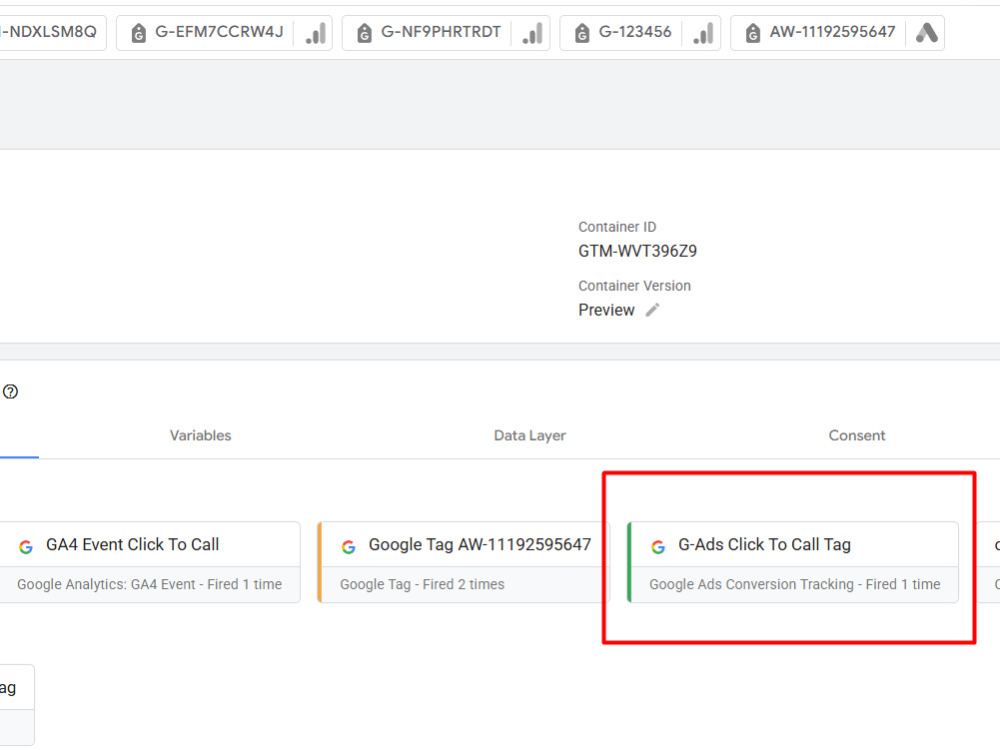Image resolution: width=1000 pixels, height=750 pixels.
Task: Click the 'Container ID' label
Action: 617,227
